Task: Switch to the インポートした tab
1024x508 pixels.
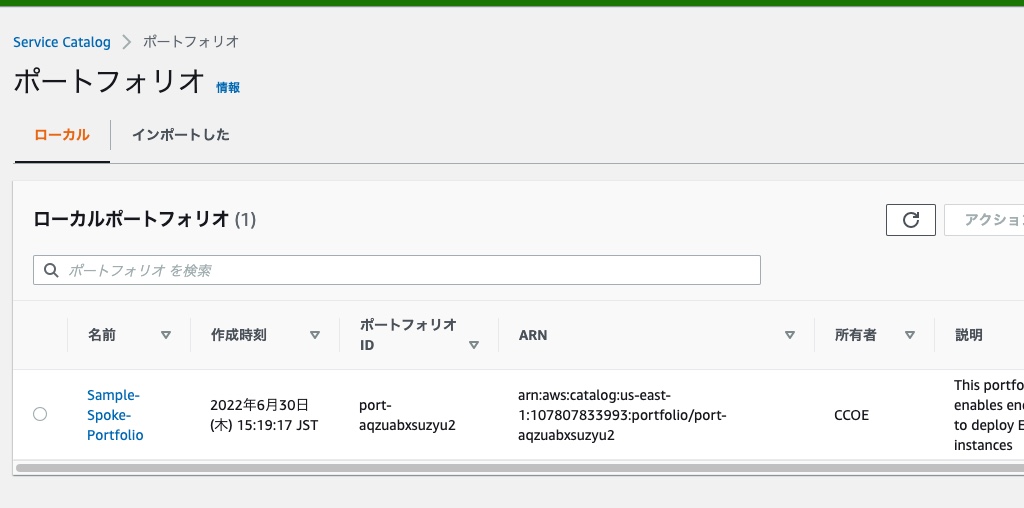Action: coord(181,135)
